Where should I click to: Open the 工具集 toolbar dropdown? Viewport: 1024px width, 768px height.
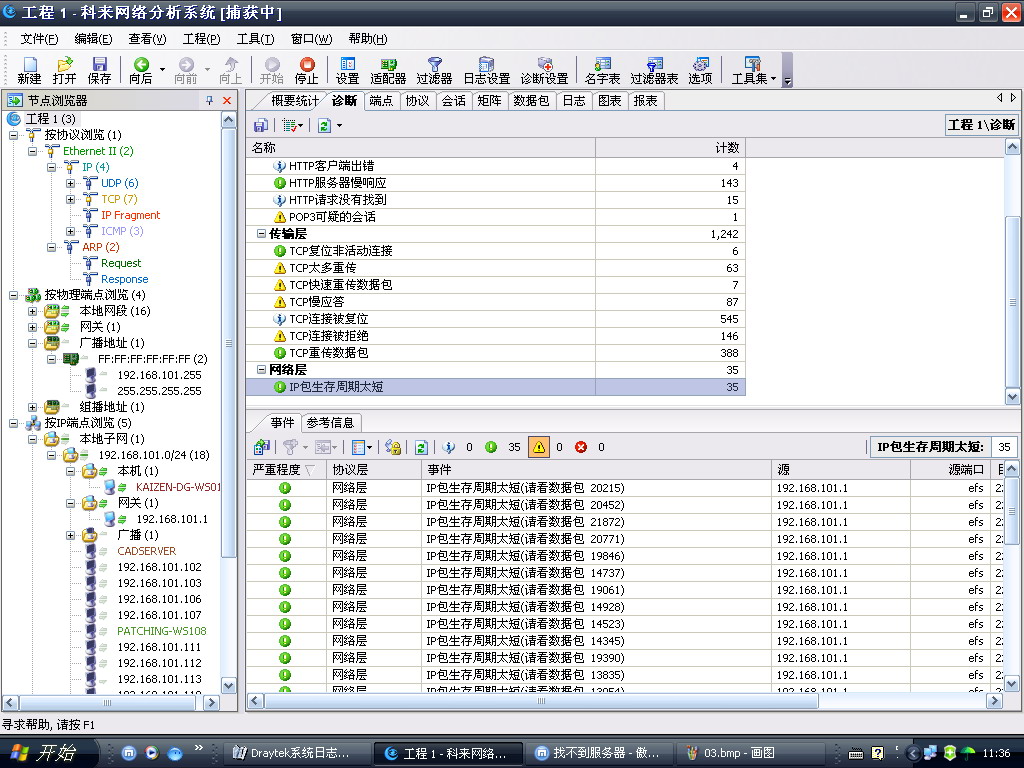(x=753, y=70)
